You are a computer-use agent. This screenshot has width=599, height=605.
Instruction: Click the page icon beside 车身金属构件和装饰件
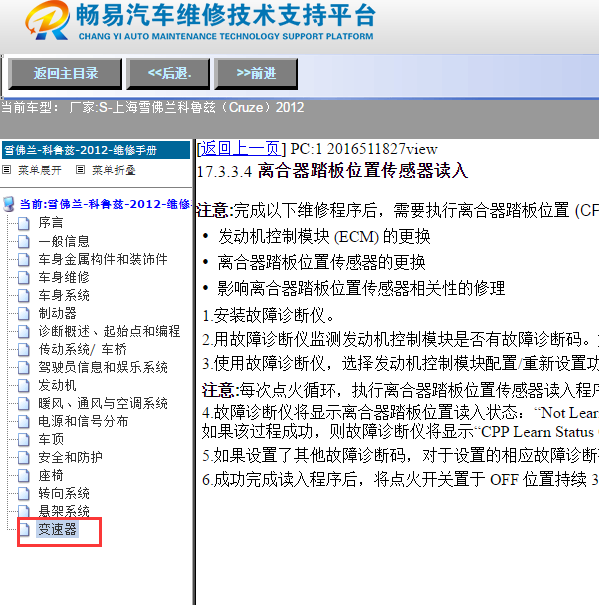tap(24, 260)
